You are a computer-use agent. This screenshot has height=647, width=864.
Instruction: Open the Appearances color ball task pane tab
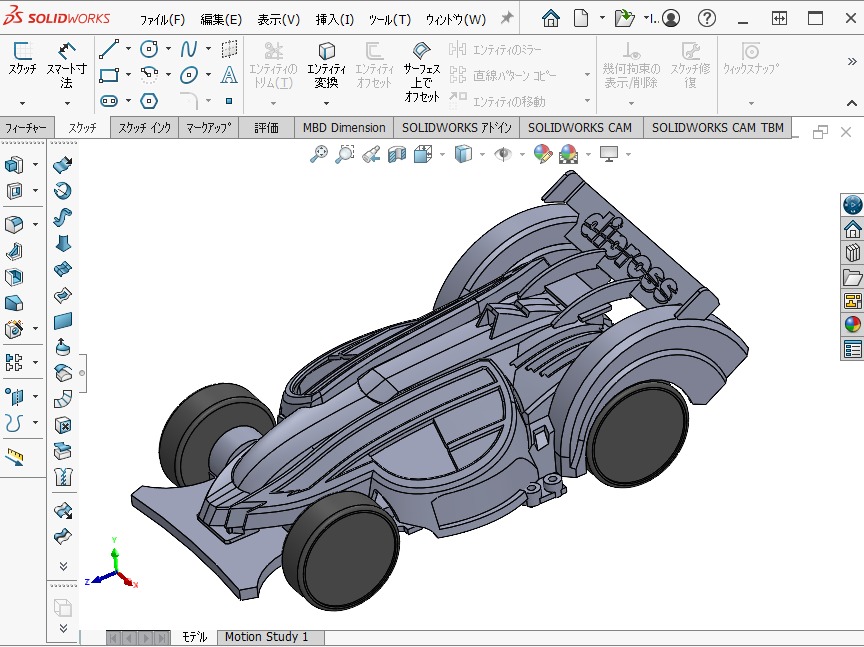tap(852, 325)
